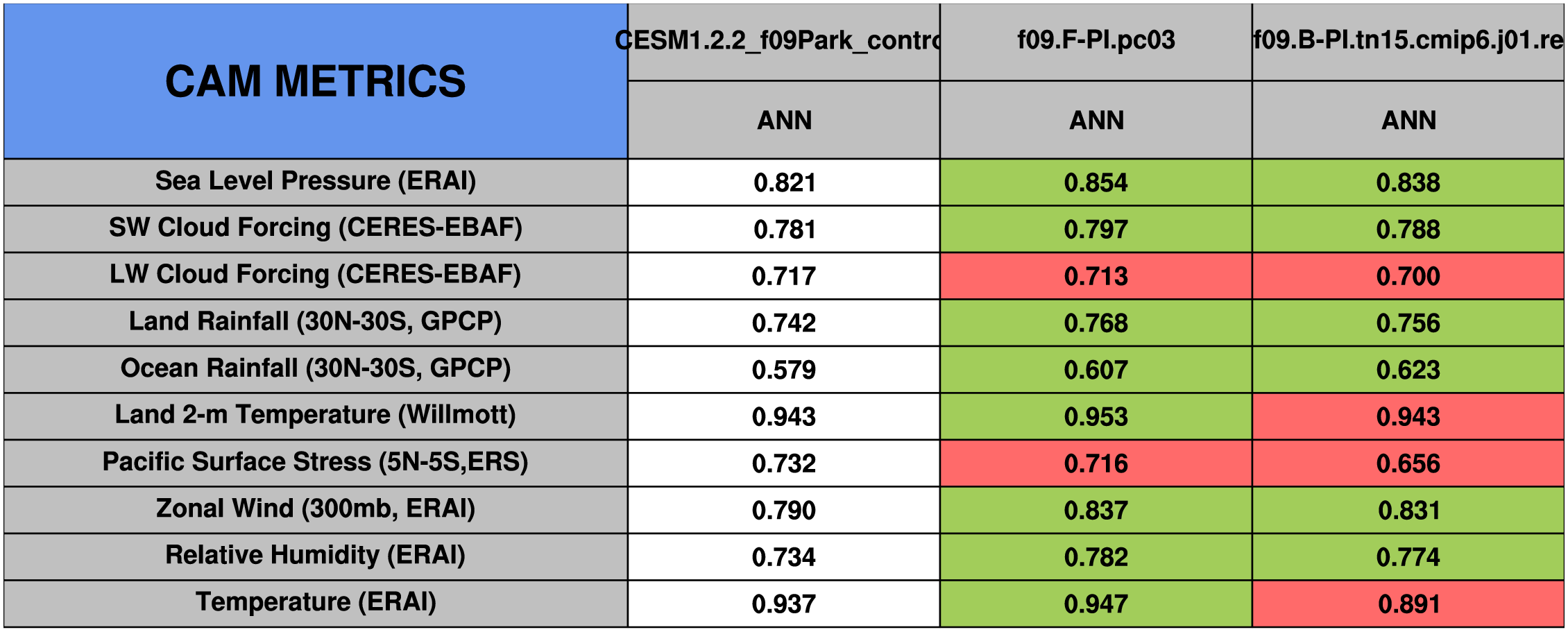This screenshot has width=1568, height=632.
Task: Click the red cell showing 0.656
Action: (x=1408, y=463)
